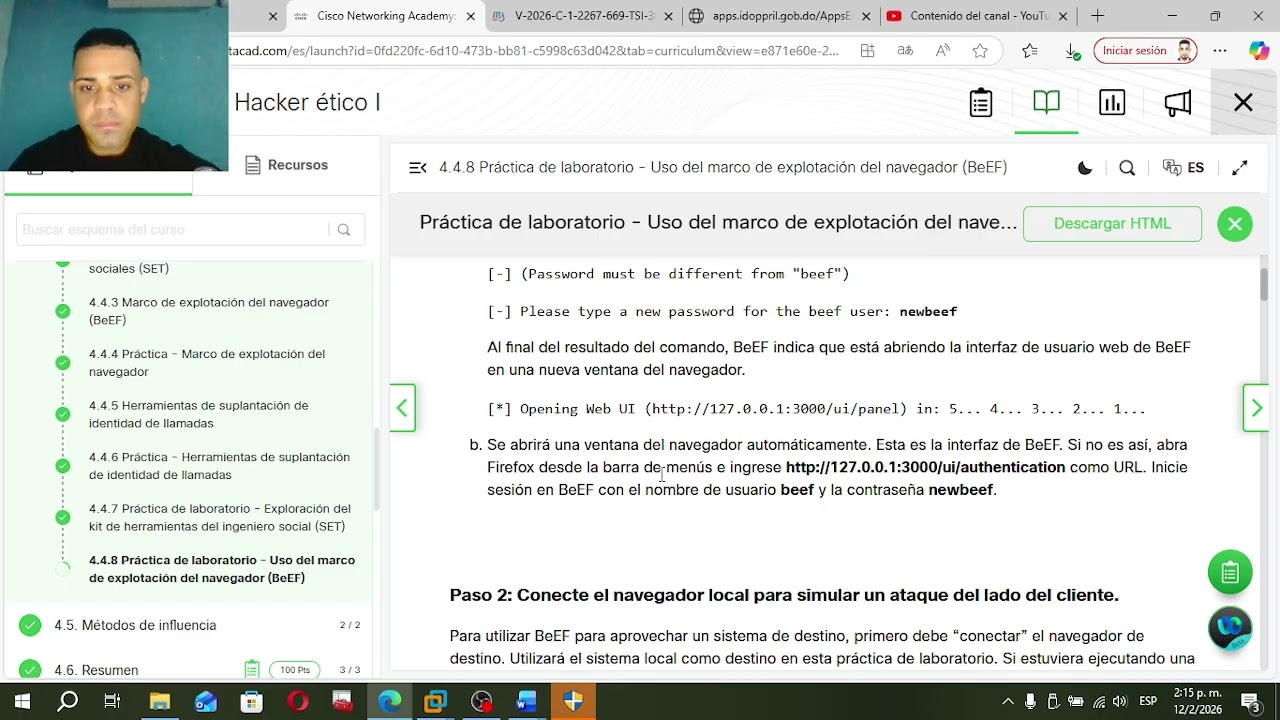The width and height of the screenshot is (1280, 720).
Task: Change content language with ES selector
Action: pos(1184,168)
